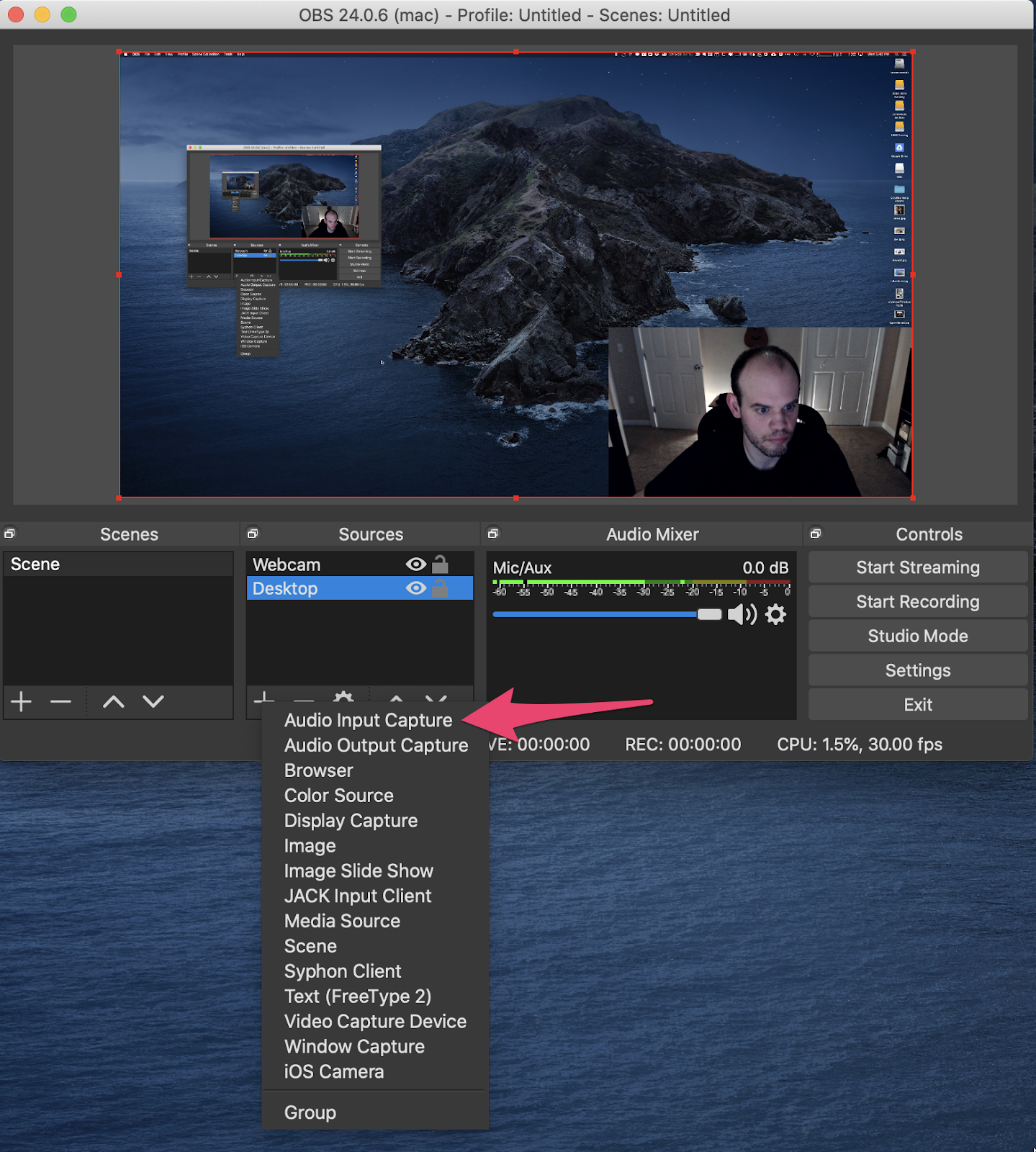Add a new scene with the plus icon

(x=22, y=701)
